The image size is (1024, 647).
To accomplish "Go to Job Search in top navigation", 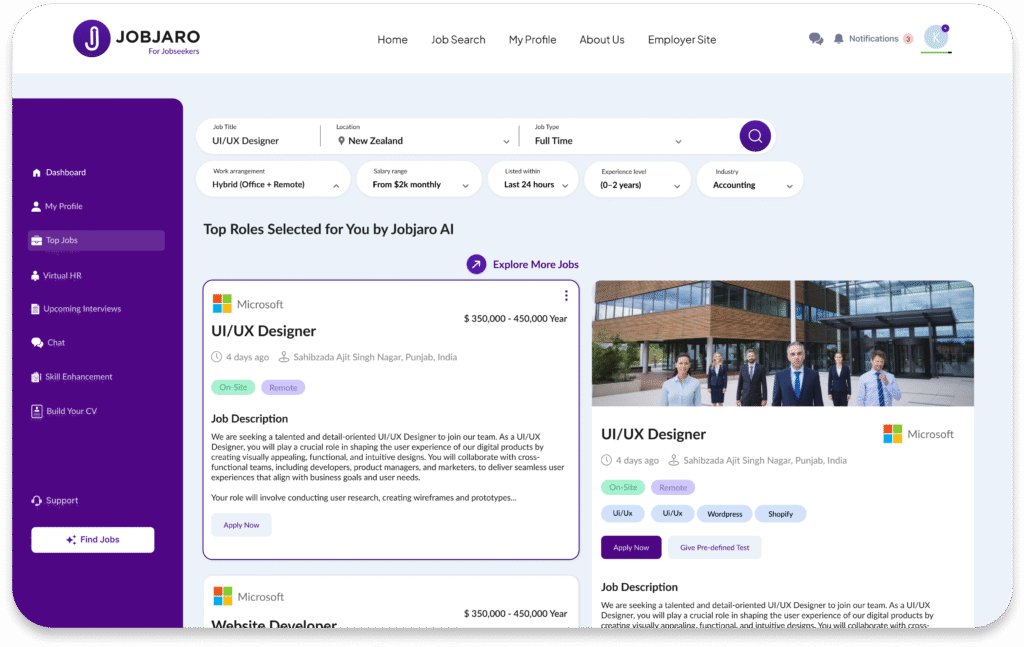I will 458,40.
